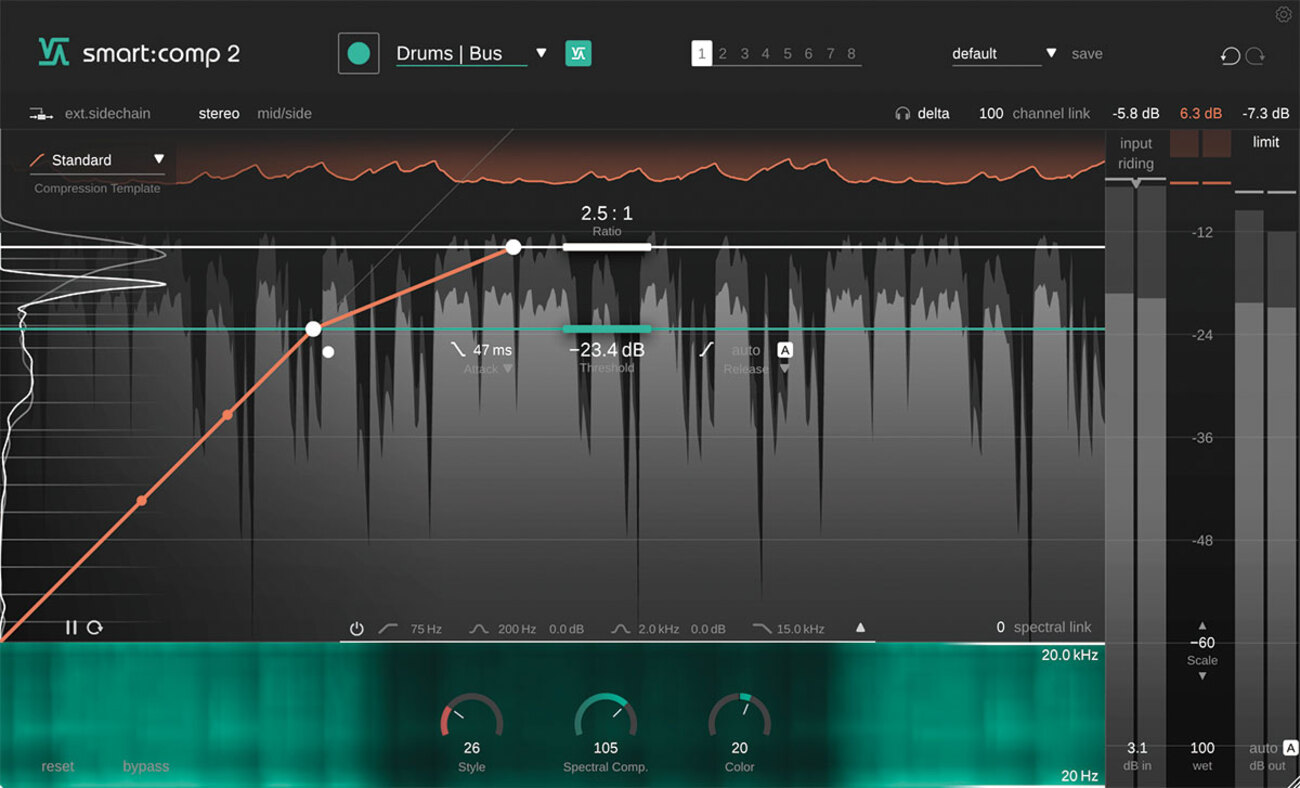Viewport: 1300px width, 788px height.
Task: Click the 100 wet value
Action: 1202,748
